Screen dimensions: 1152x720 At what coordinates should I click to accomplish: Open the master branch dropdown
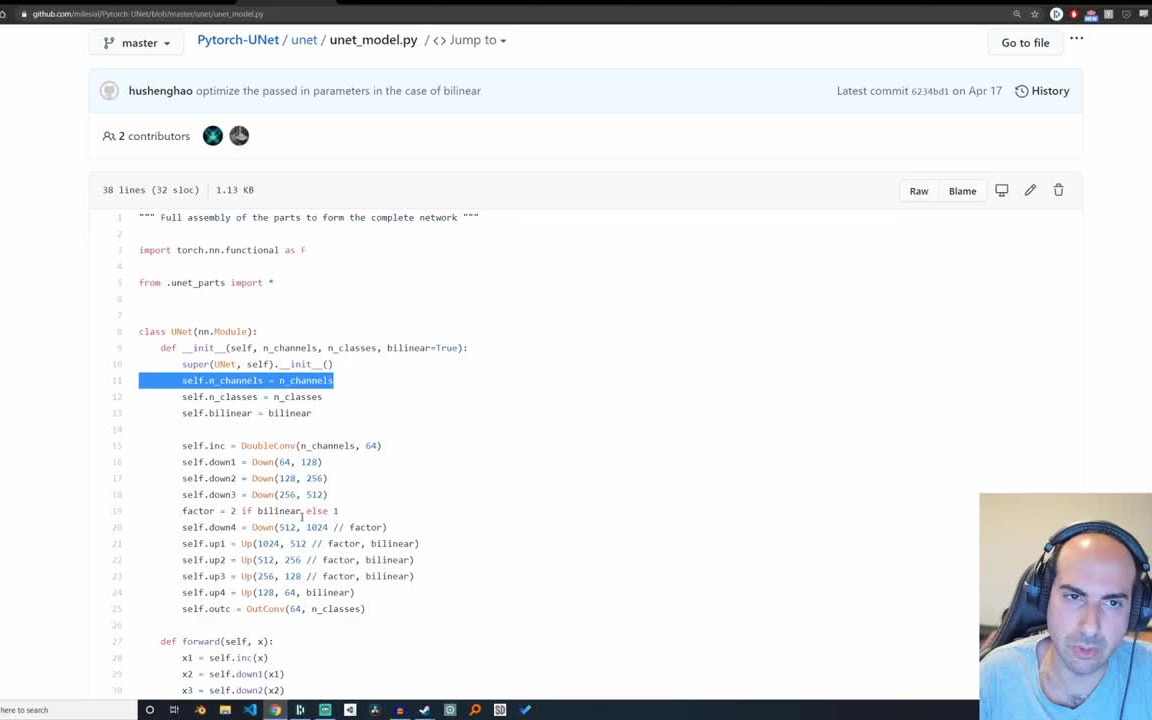[x=137, y=43]
